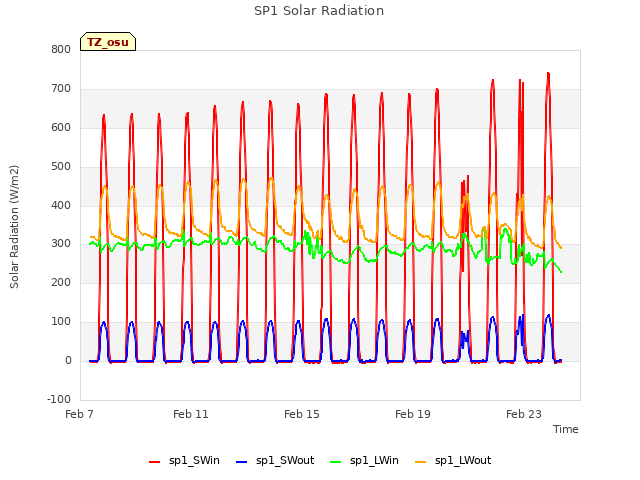The image size is (640, 480).
Task: Click the Feb 19 x-axis label
Action: (413, 414)
